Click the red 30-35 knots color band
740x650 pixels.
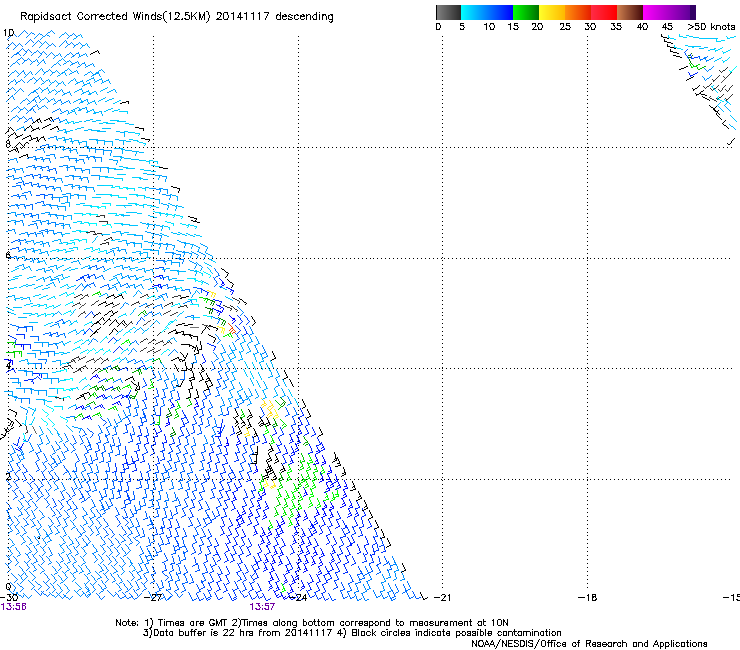coord(604,12)
